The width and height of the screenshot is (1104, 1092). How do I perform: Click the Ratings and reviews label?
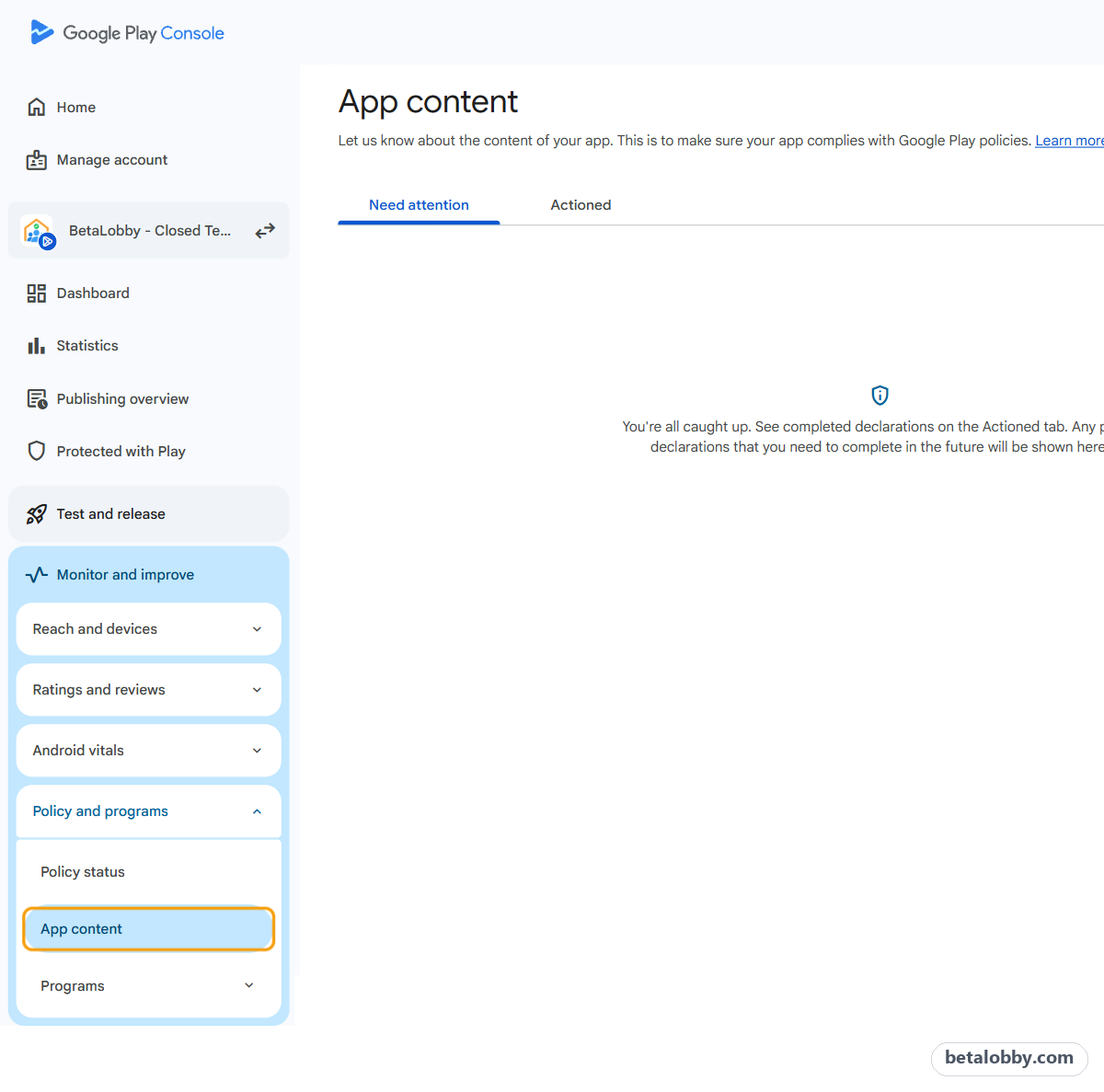(x=98, y=690)
